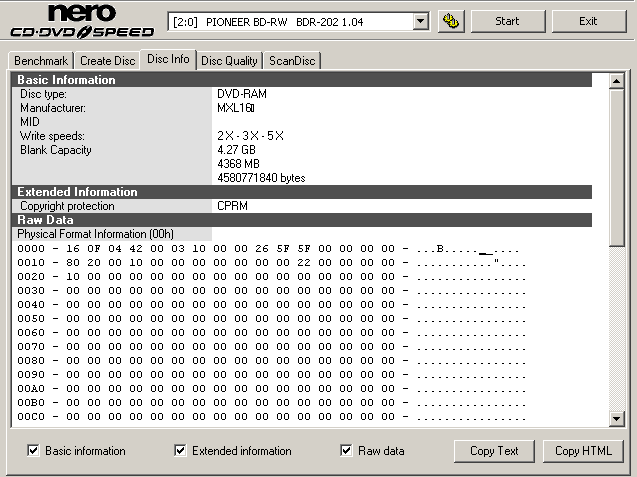The height and width of the screenshot is (477, 637).
Task: Click the CPRM copyright protection value
Action: tap(232, 206)
